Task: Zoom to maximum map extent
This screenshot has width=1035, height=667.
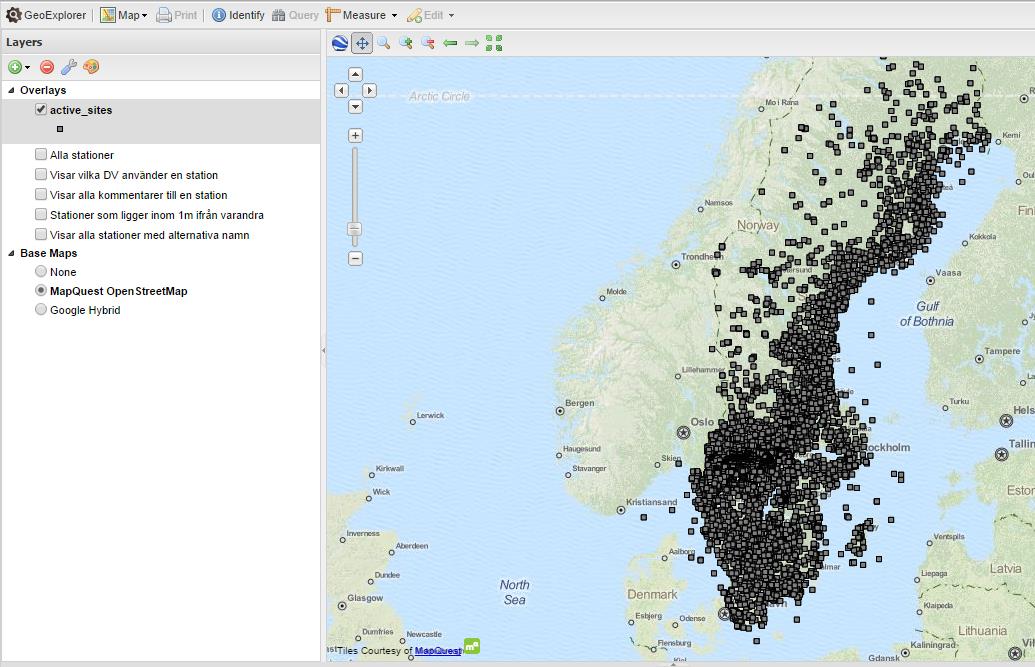Action: pyautogui.click(x=494, y=43)
